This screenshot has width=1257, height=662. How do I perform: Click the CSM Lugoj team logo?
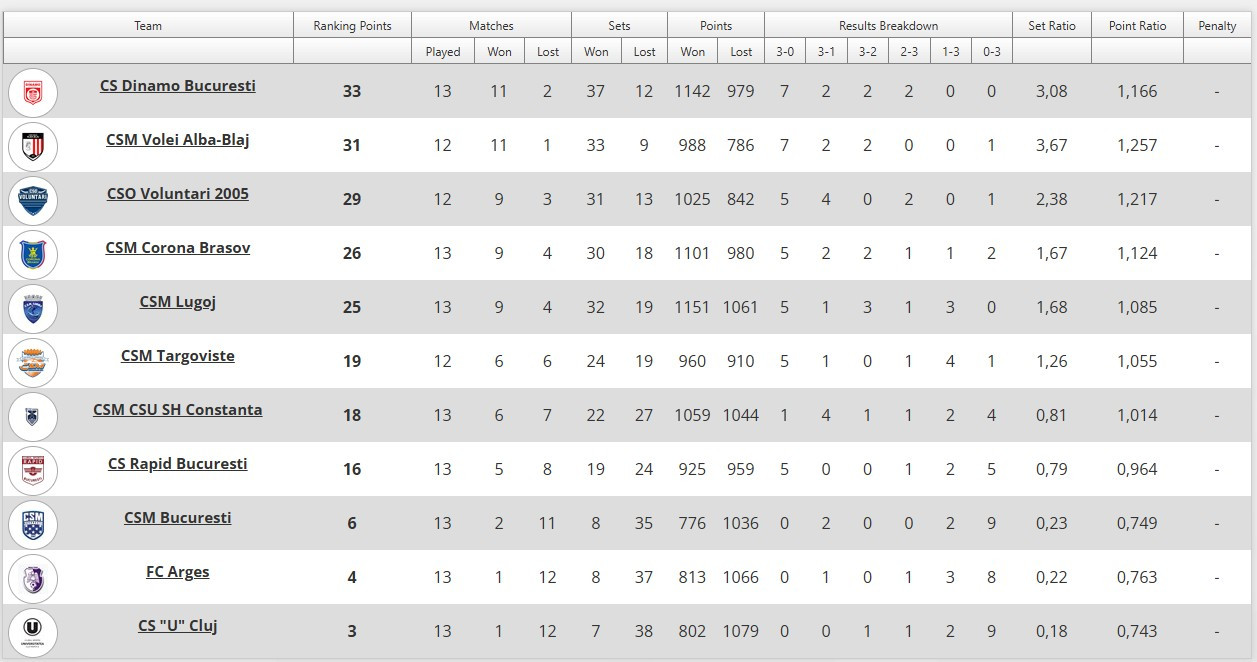click(33, 308)
